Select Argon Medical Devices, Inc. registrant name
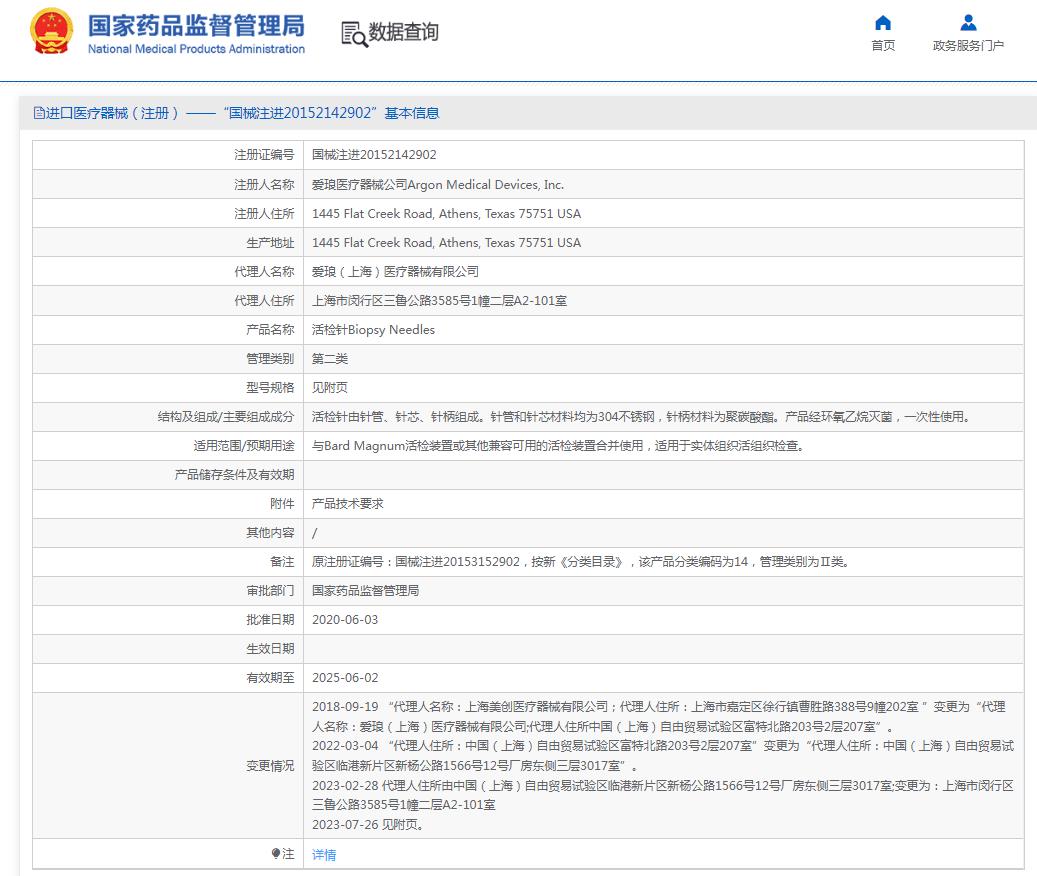1037x876 pixels. [485, 184]
